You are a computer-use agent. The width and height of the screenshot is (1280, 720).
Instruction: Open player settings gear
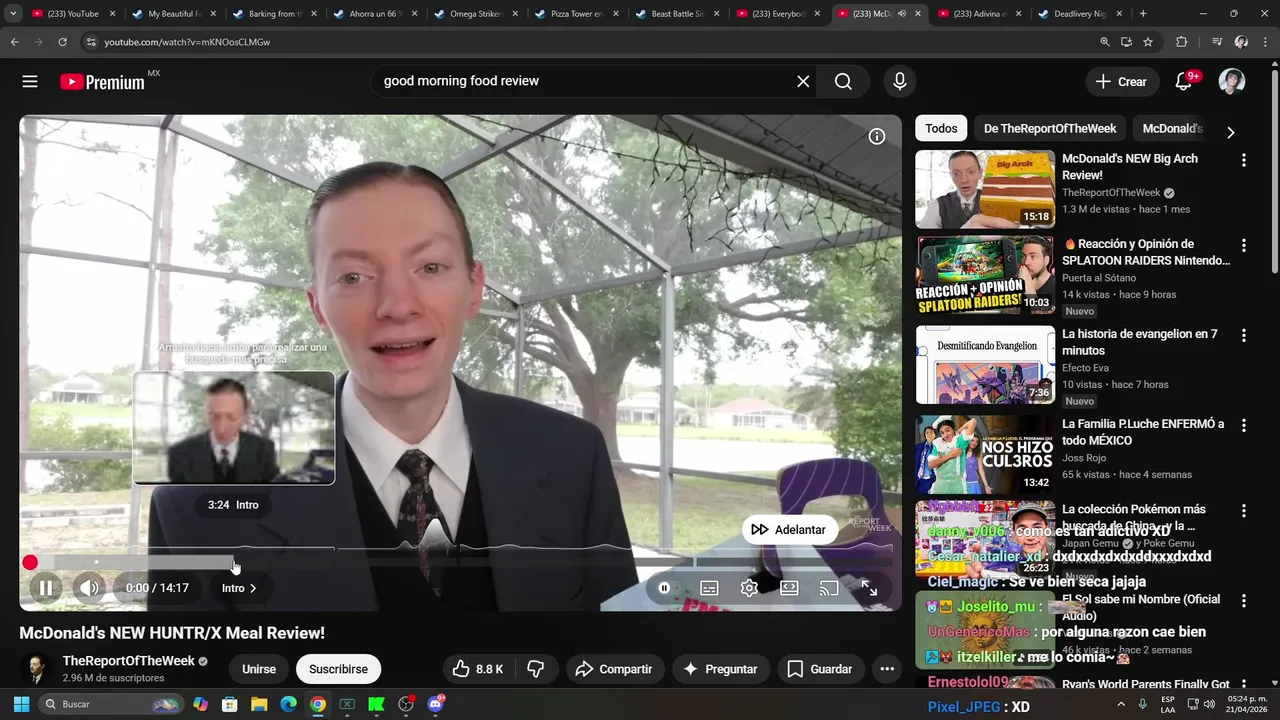(749, 588)
